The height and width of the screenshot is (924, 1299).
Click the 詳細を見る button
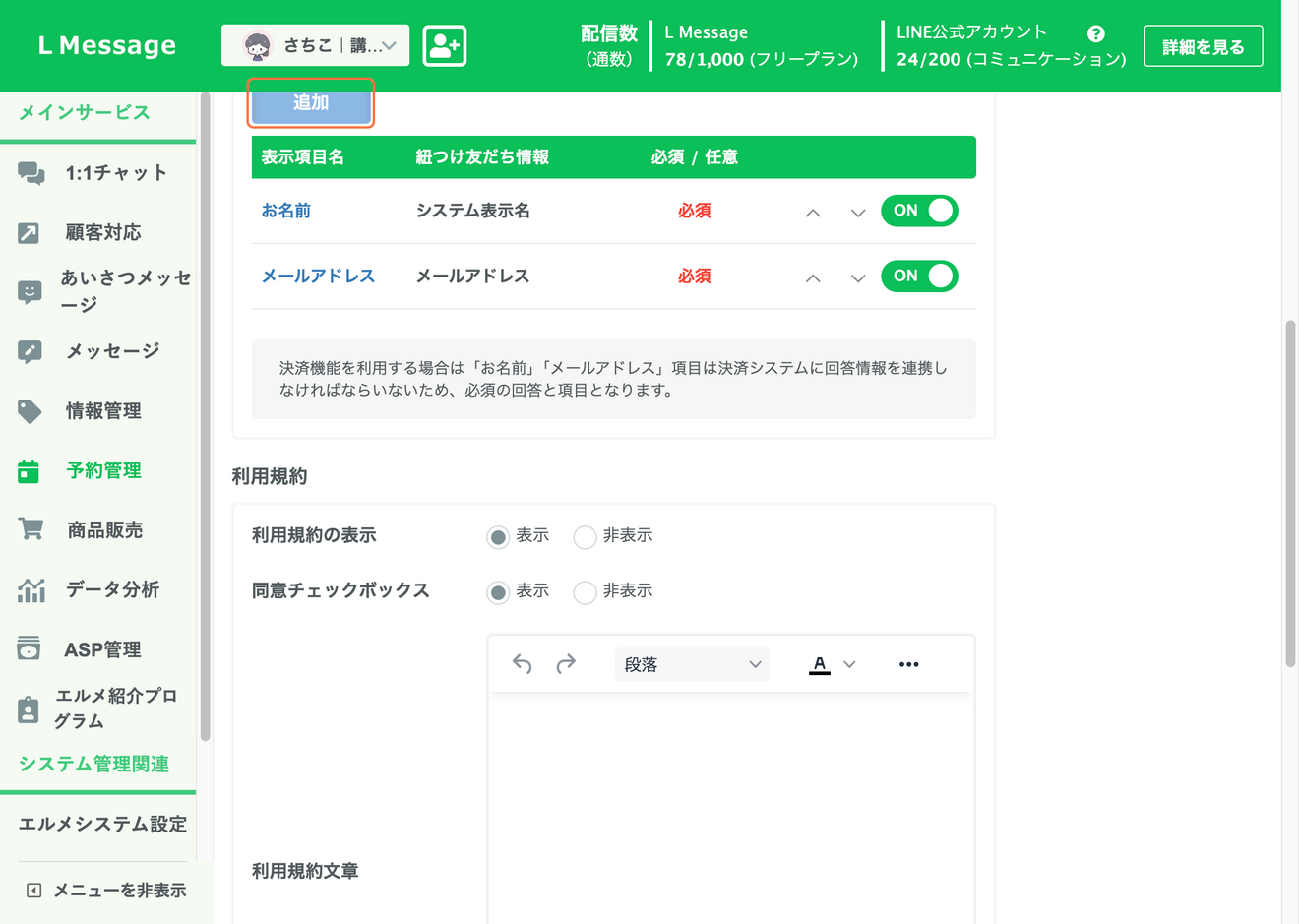coord(1203,45)
